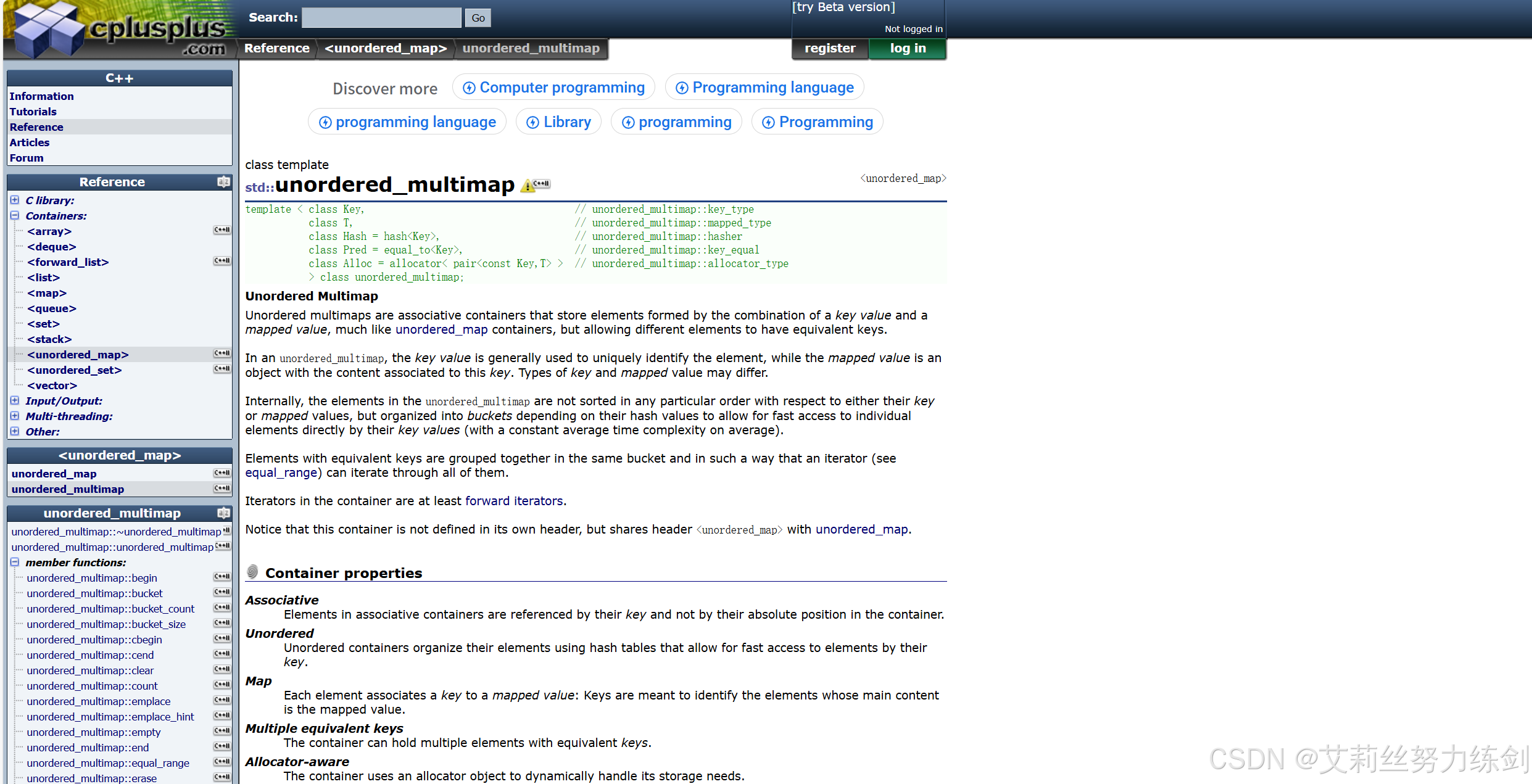
Task: Click the C++11 badge beside <forward_list>
Action: coord(222,262)
